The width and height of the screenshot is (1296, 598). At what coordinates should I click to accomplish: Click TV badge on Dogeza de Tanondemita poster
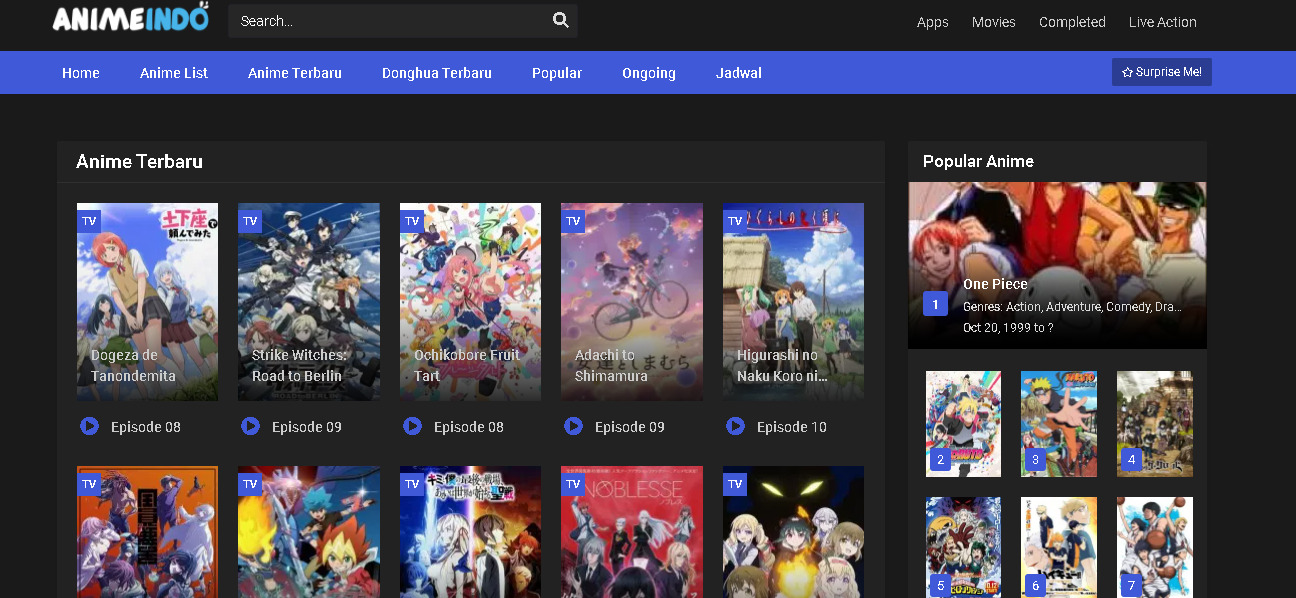(89, 221)
